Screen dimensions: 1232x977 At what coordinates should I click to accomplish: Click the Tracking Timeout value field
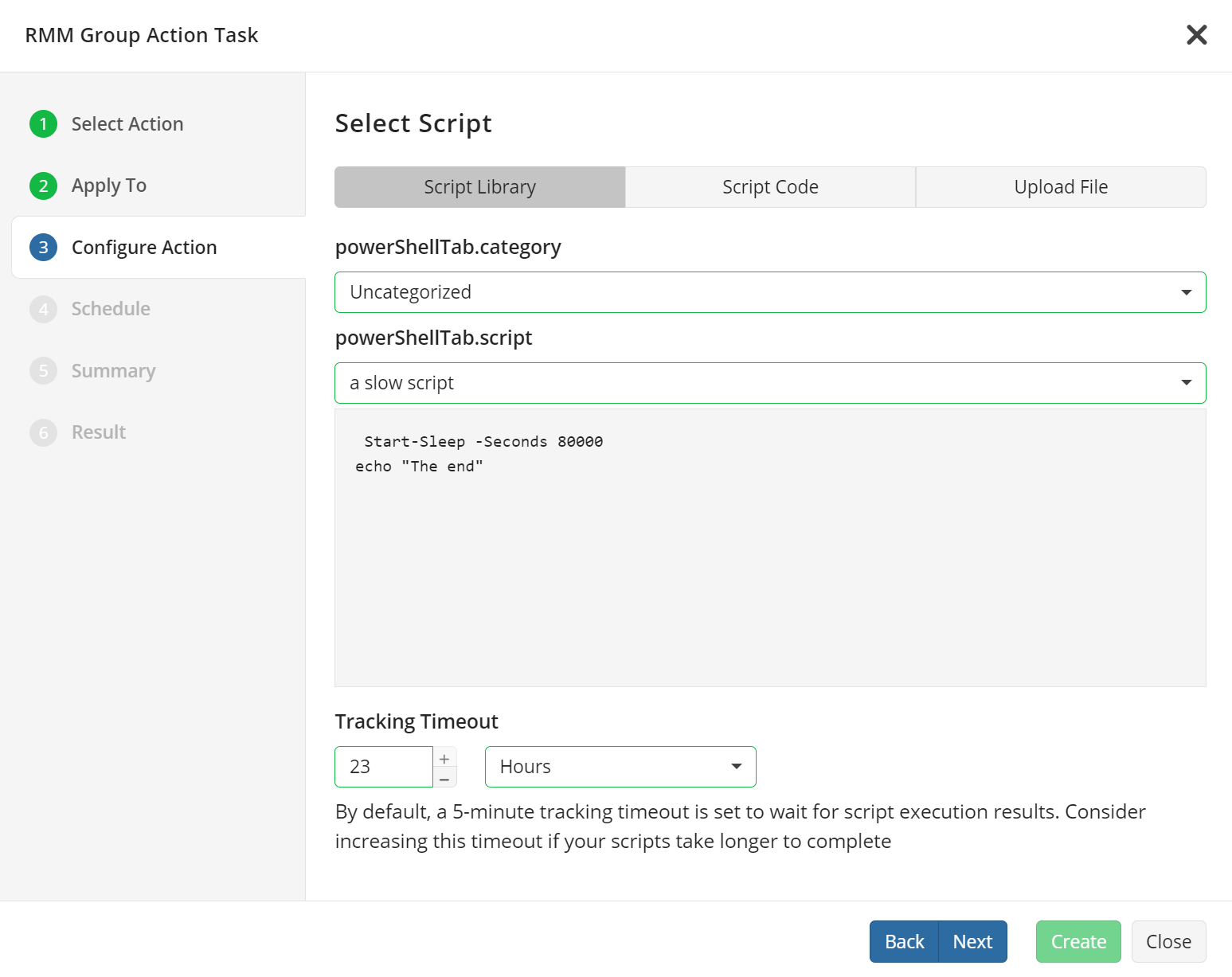point(384,766)
